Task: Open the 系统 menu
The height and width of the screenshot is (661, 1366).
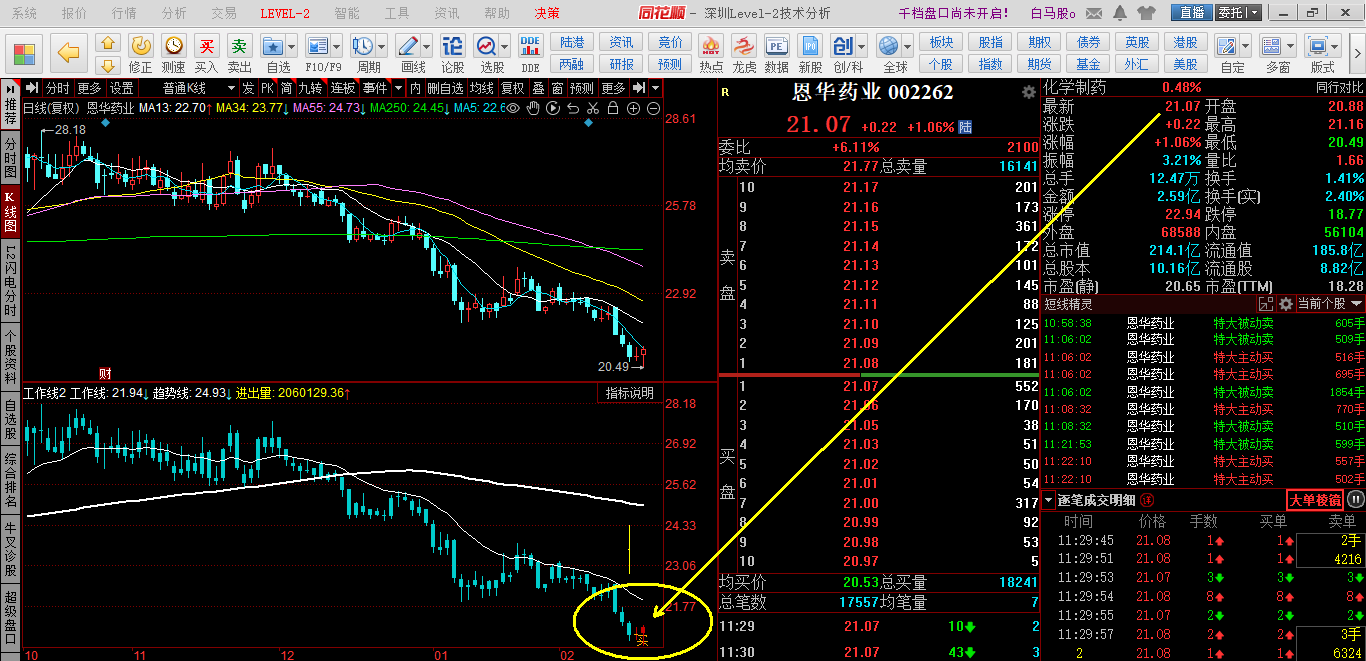Action: (x=24, y=13)
